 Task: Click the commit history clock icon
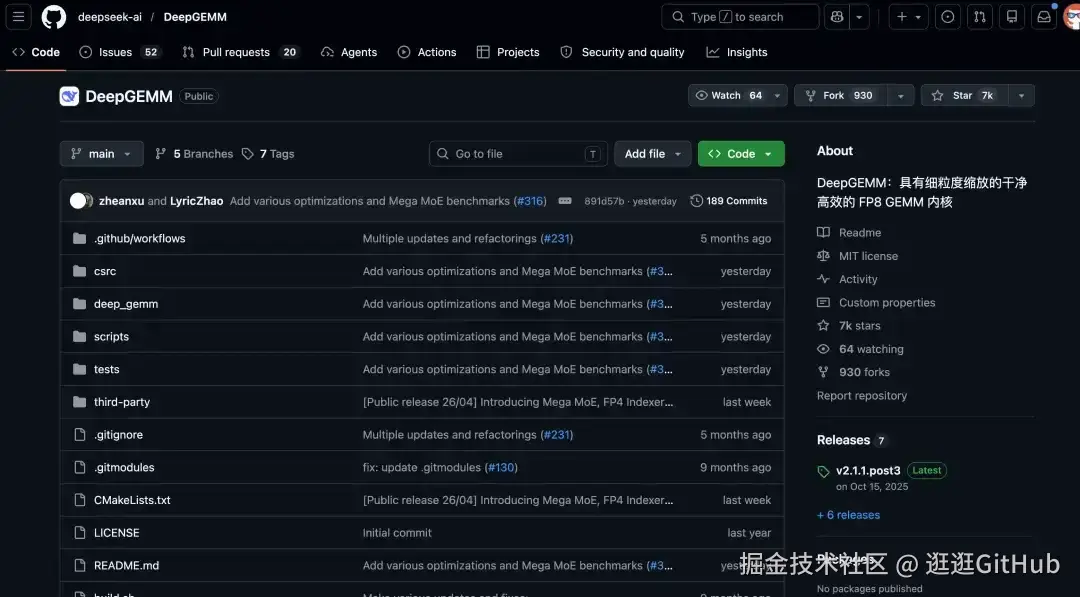point(696,200)
